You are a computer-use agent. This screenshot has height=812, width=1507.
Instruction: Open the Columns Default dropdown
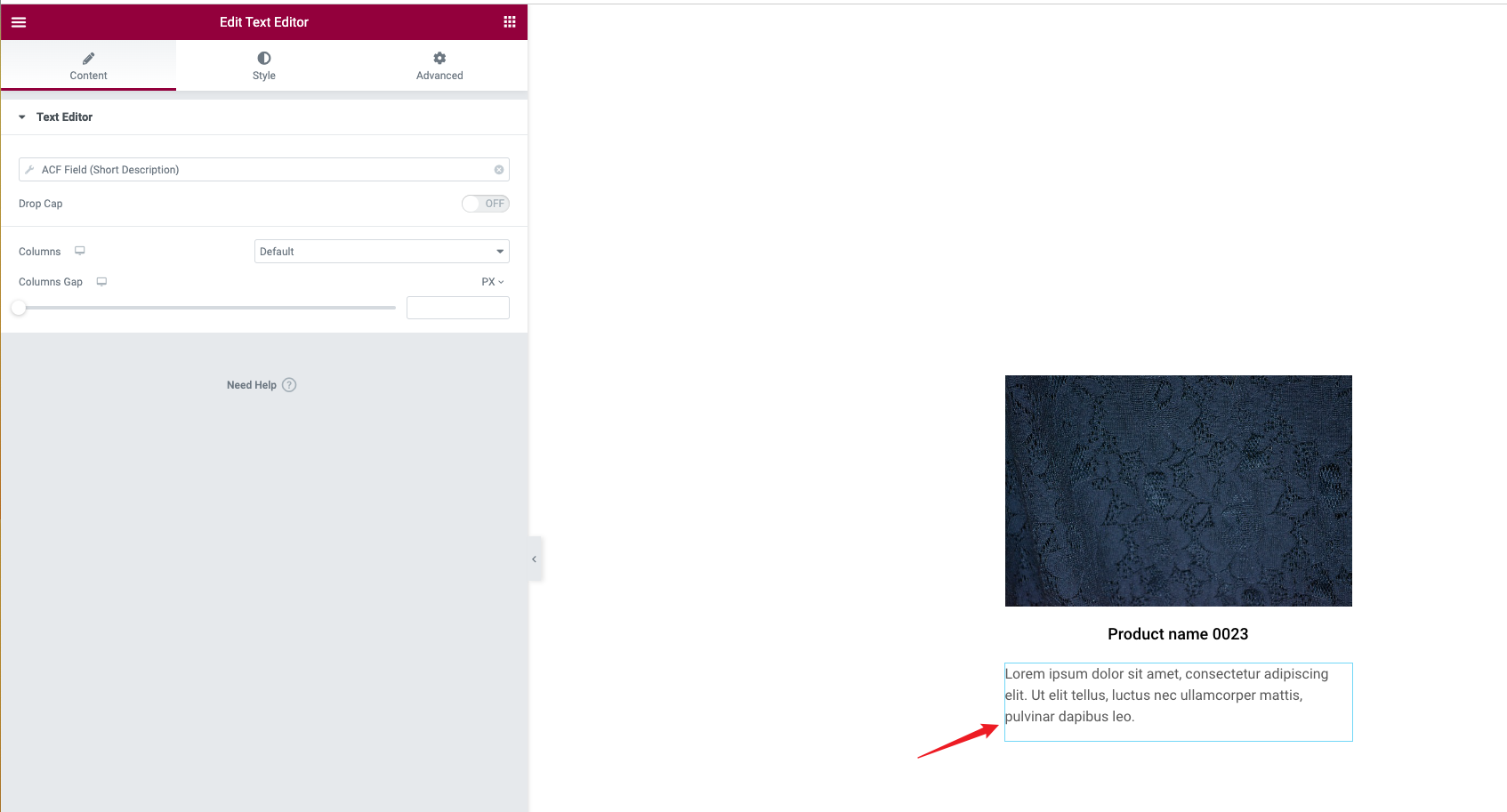[x=382, y=252]
